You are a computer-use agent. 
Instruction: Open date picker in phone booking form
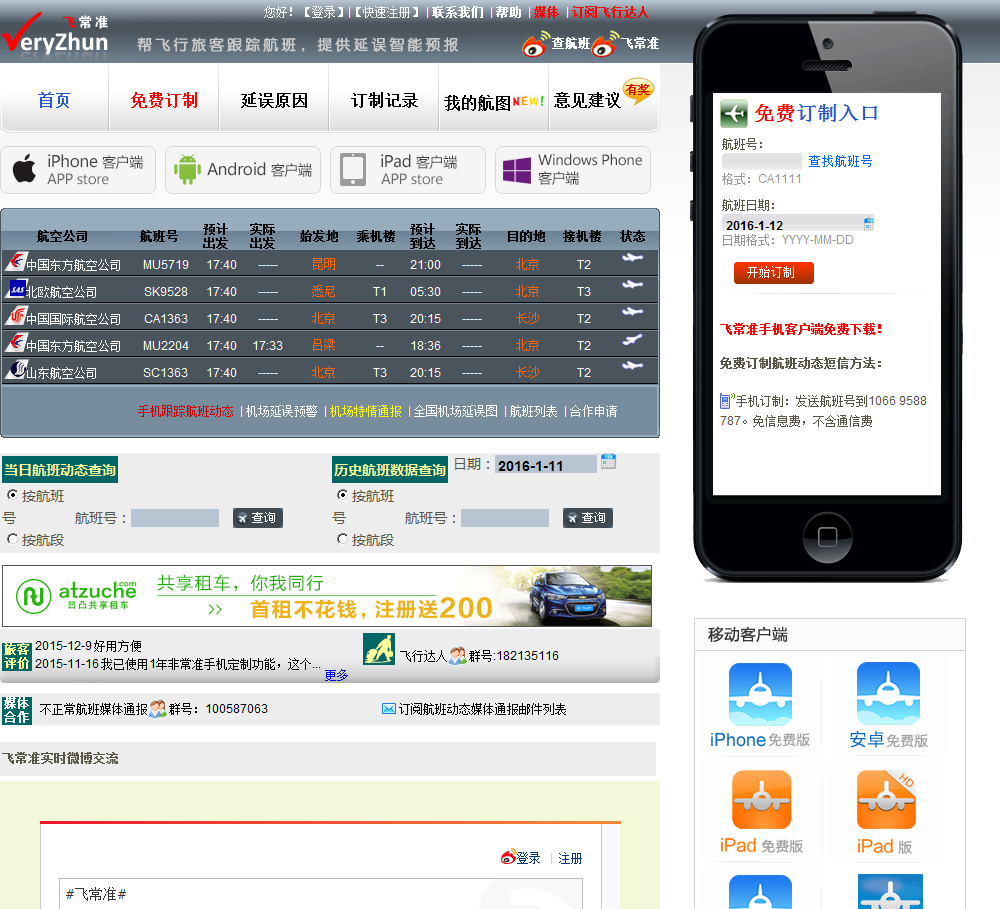click(x=868, y=223)
